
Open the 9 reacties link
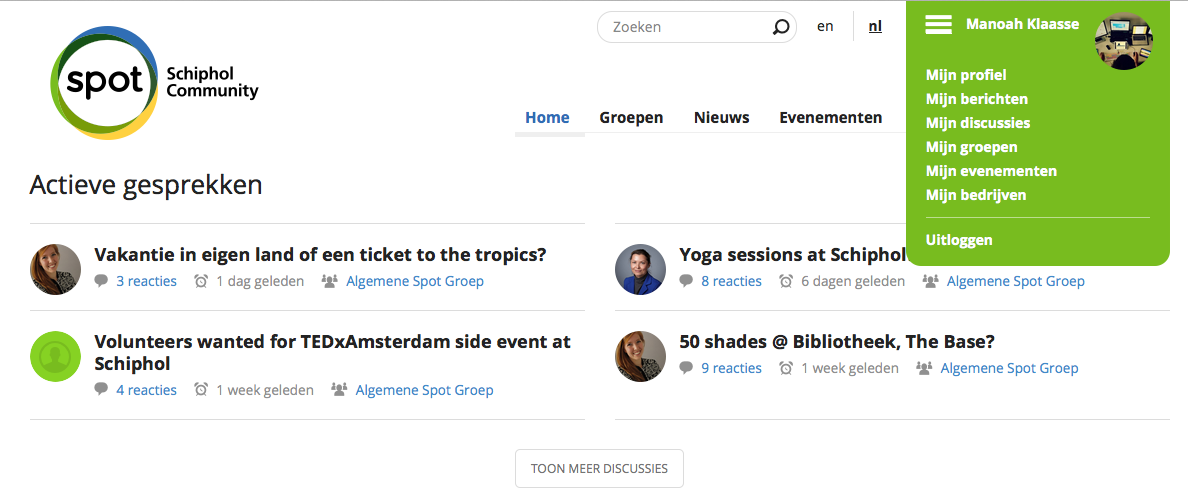pos(731,368)
